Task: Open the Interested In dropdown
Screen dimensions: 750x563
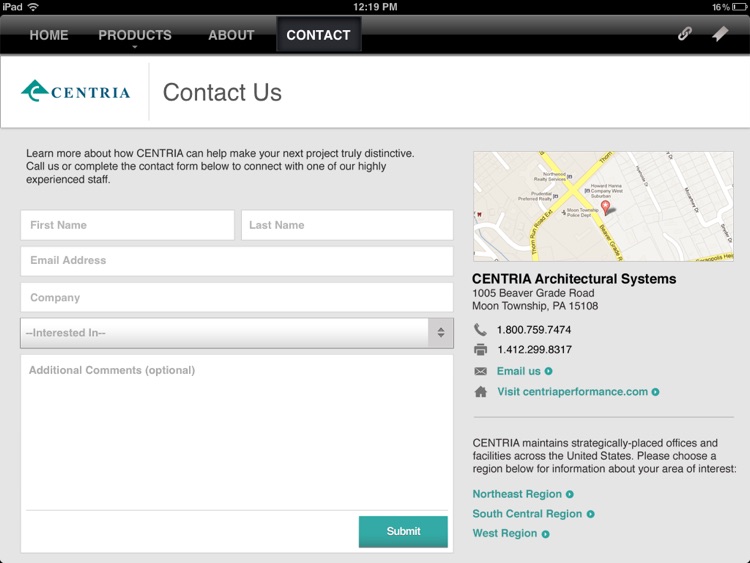Action: [x=237, y=333]
